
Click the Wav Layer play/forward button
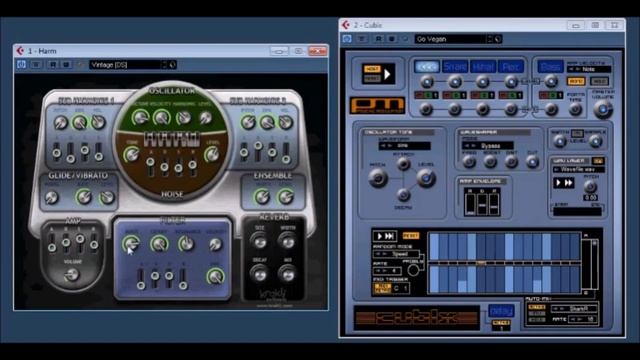point(564,183)
